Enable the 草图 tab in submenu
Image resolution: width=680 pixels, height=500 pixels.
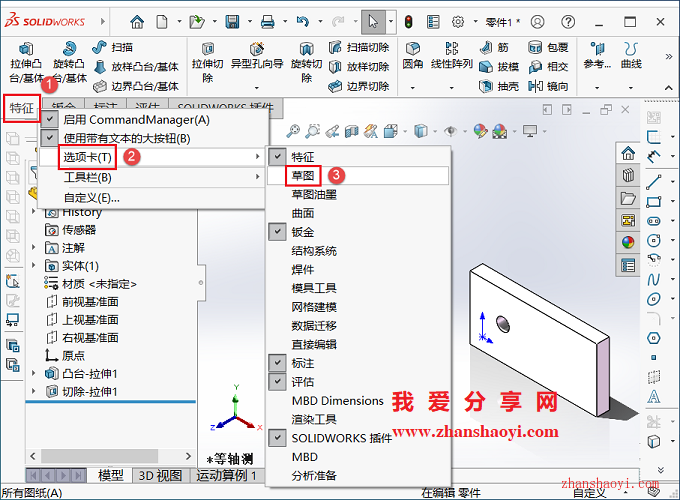358,176
